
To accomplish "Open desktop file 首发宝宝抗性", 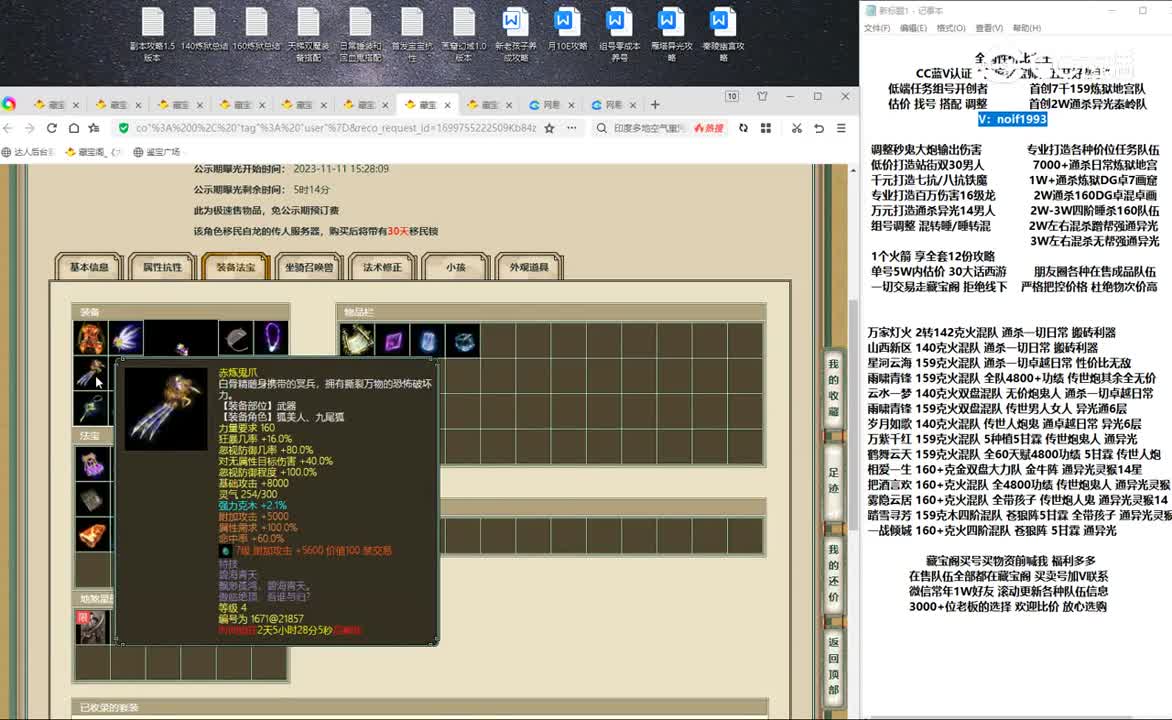I will tap(412, 35).
